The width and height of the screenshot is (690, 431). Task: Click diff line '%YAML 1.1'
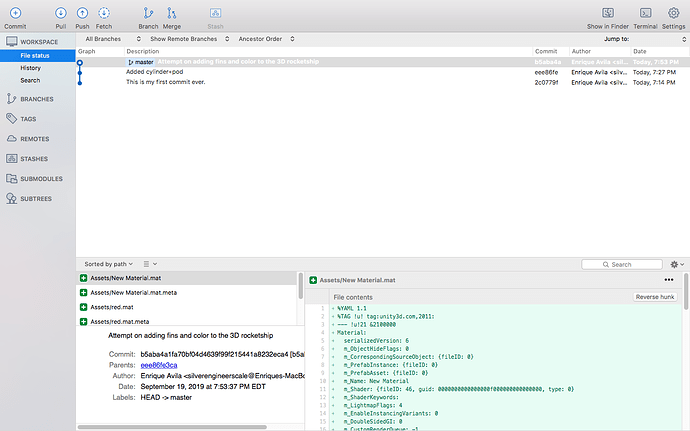pos(352,308)
